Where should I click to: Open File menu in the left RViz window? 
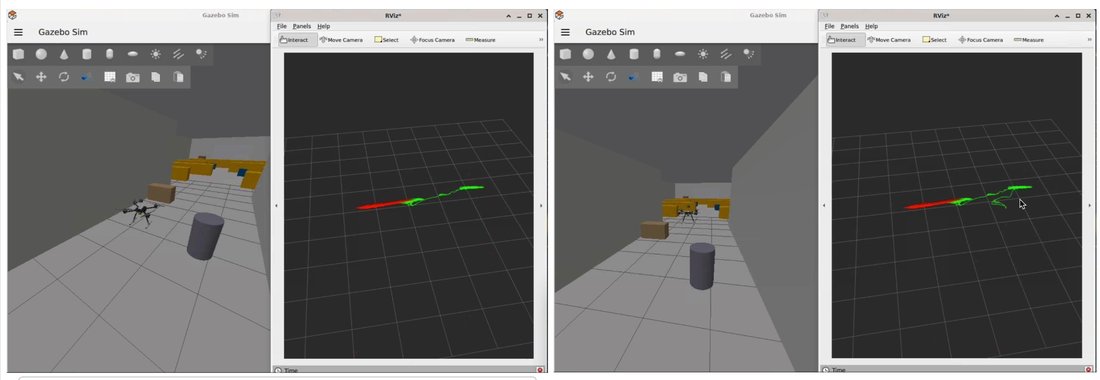click(x=281, y=26)
